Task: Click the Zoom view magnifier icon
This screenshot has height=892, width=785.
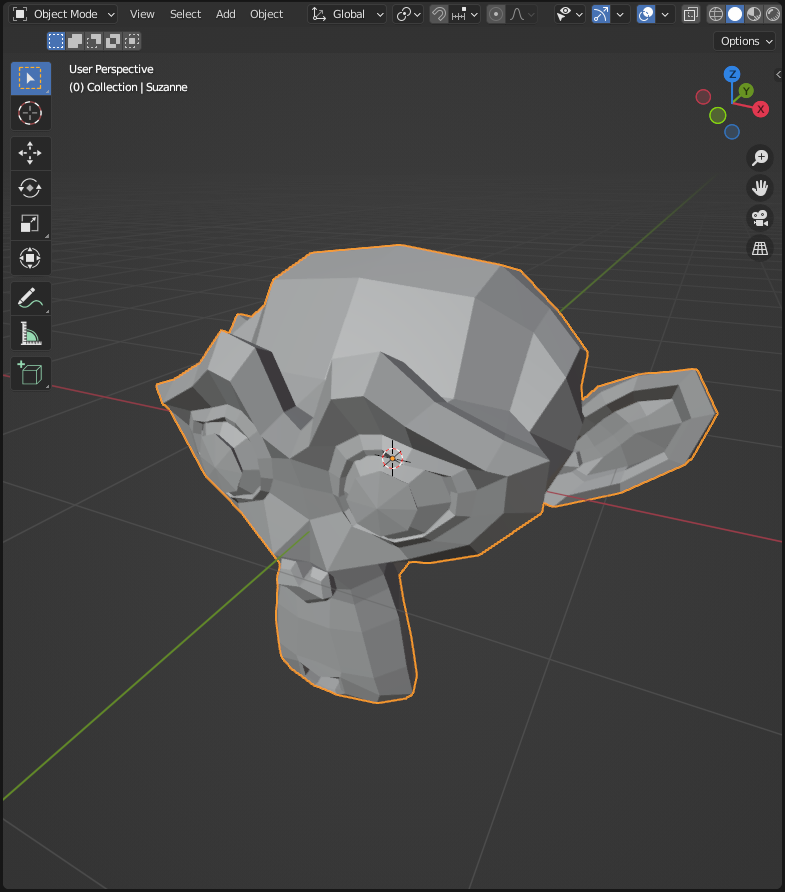Action: 760,158
